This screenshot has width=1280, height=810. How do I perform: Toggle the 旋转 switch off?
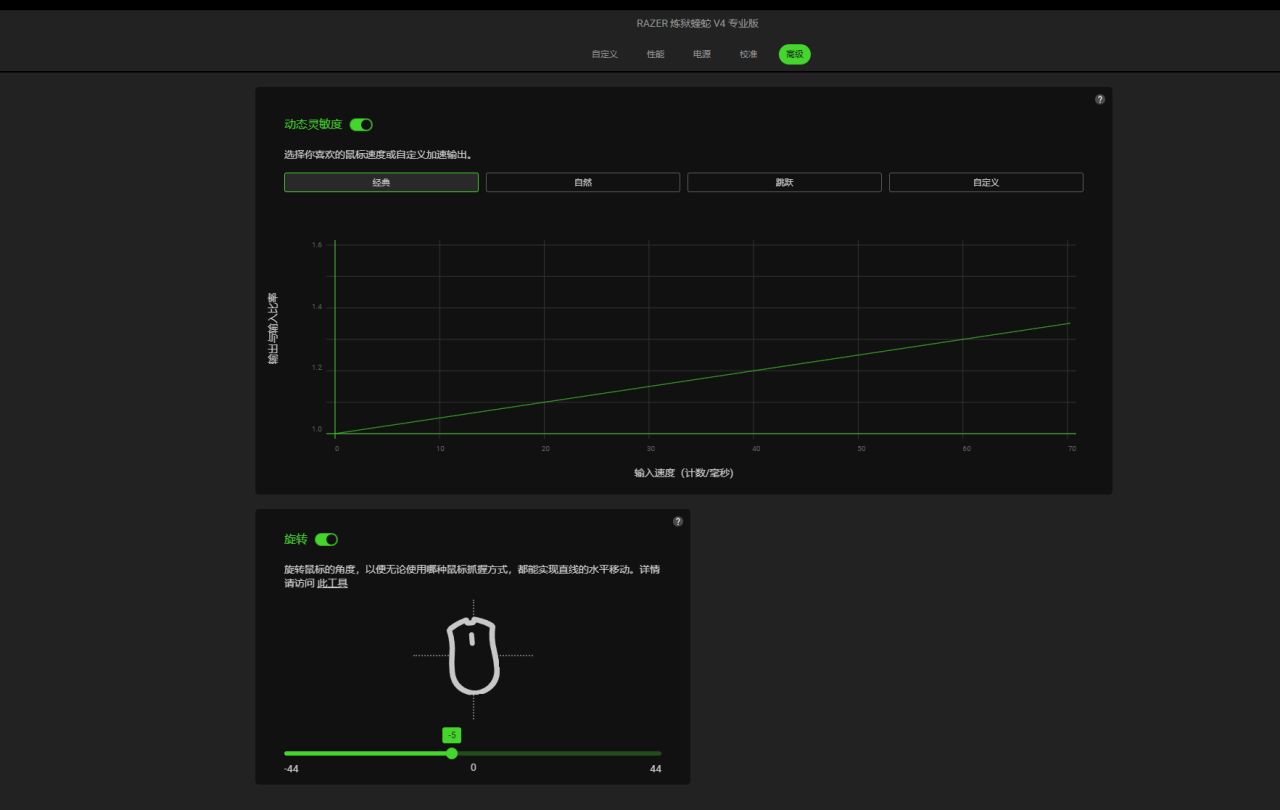[x=326, y=539]
